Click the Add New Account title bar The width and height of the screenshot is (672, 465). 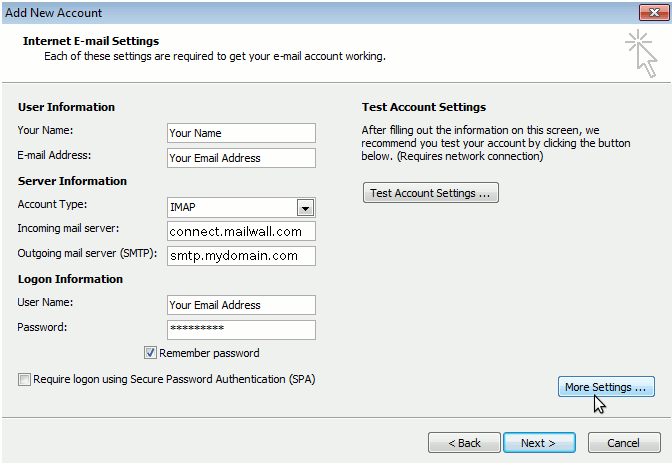pos(317,12)
